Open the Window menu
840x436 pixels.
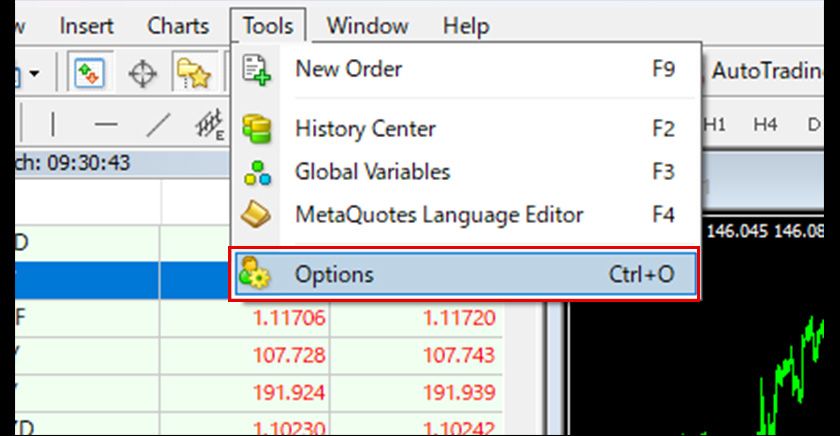point(368,26)
